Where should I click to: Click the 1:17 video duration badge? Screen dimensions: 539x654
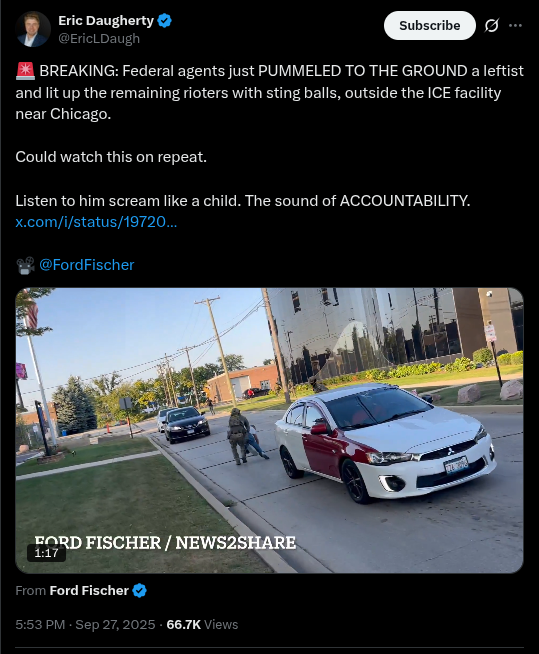[x=46, y=553]
